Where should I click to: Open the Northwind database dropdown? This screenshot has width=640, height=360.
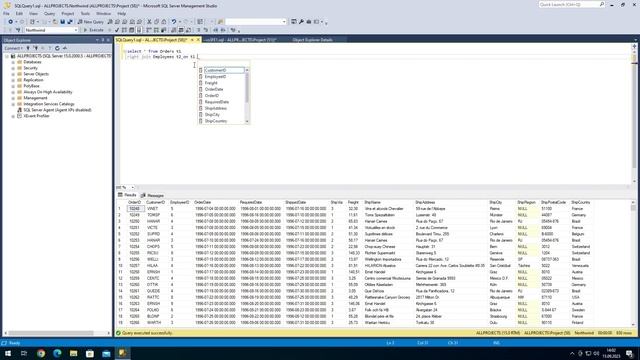click(x=76, y=30)
